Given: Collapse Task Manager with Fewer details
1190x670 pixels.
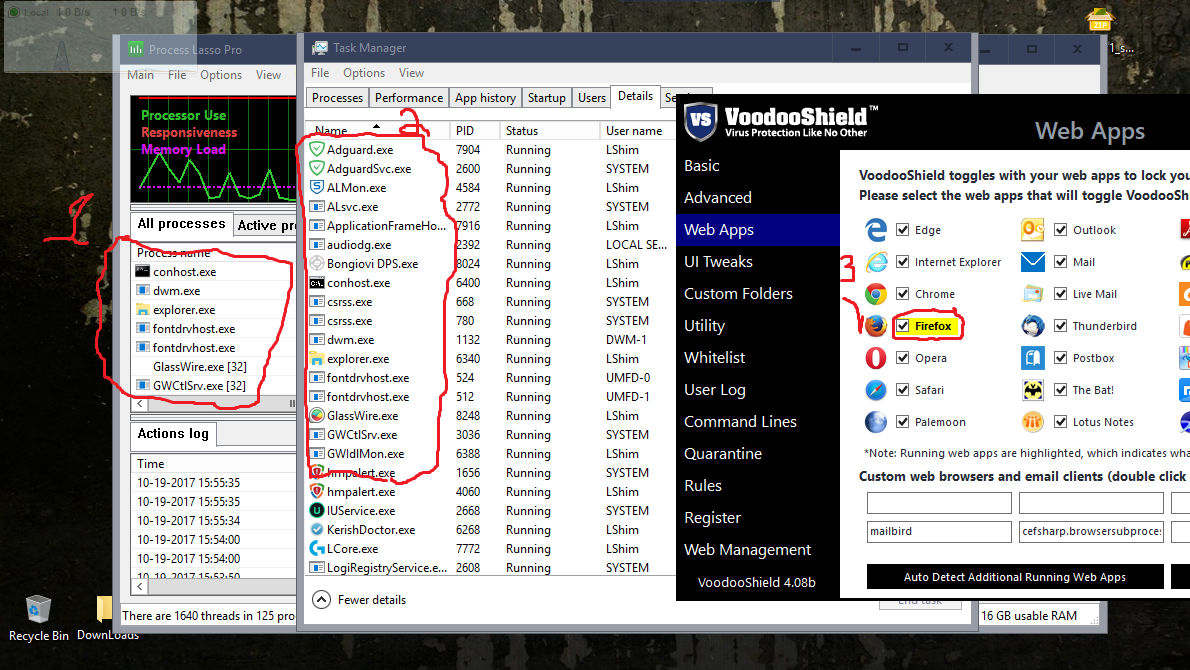Looking at the screenshot, I should (x=359, y=599).
